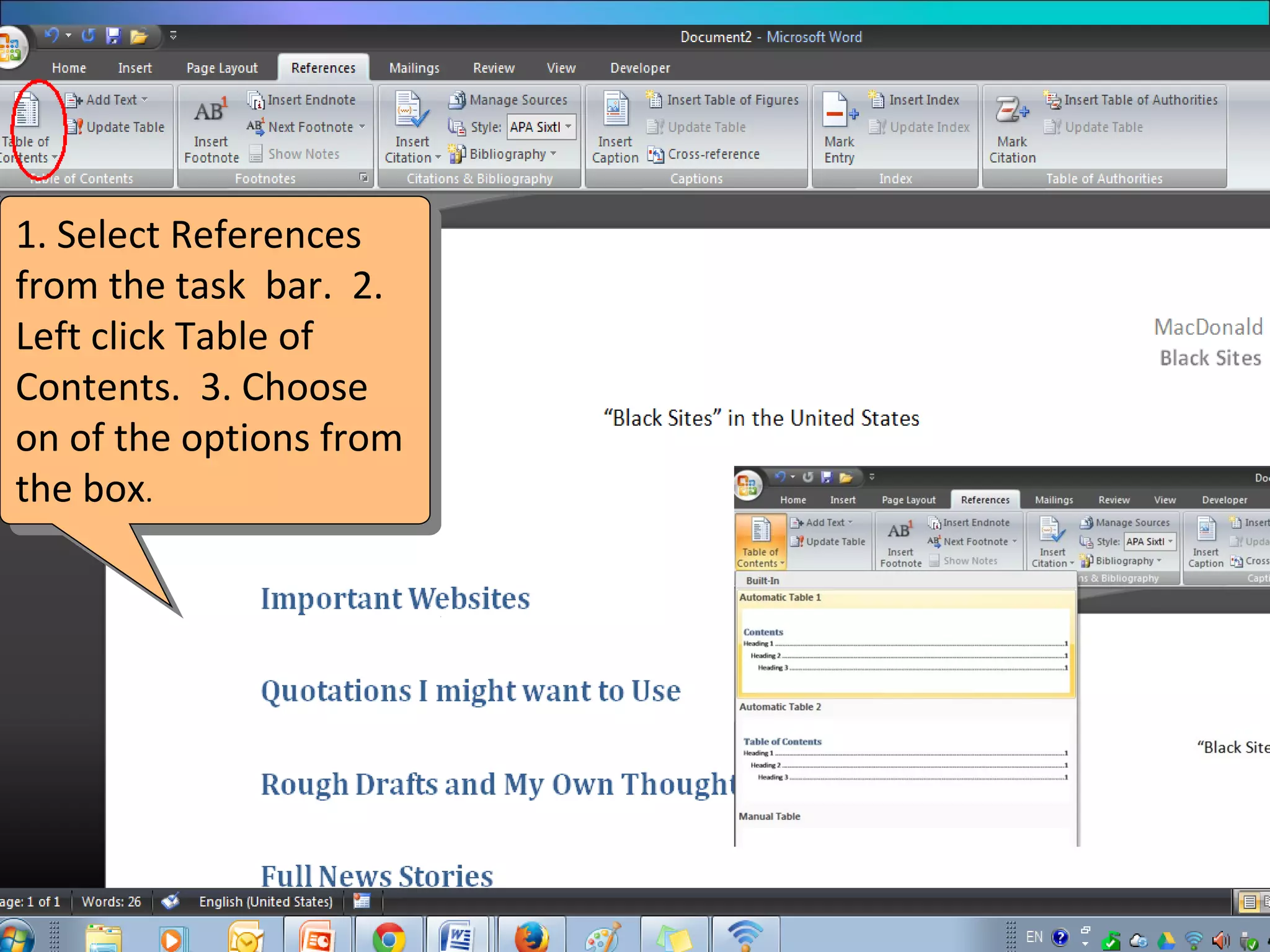The height and width of the screenshot is (952, 1270).
Task: Click Update Table in the Captions group
Action: coord(696,127)
